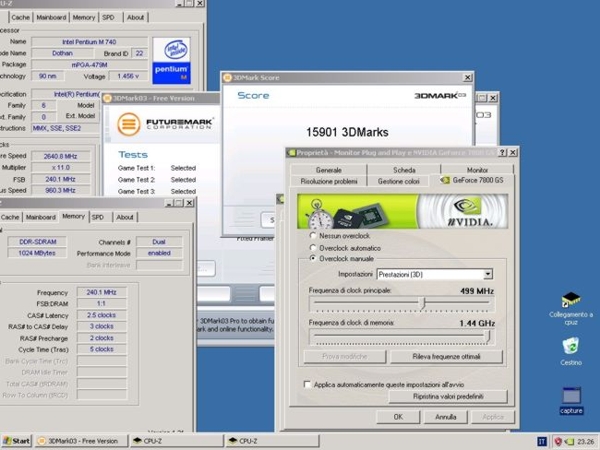Screen dimensions: 600x450
Task: Open the Monitor tab in properties
Action: [x=477, y=170]
